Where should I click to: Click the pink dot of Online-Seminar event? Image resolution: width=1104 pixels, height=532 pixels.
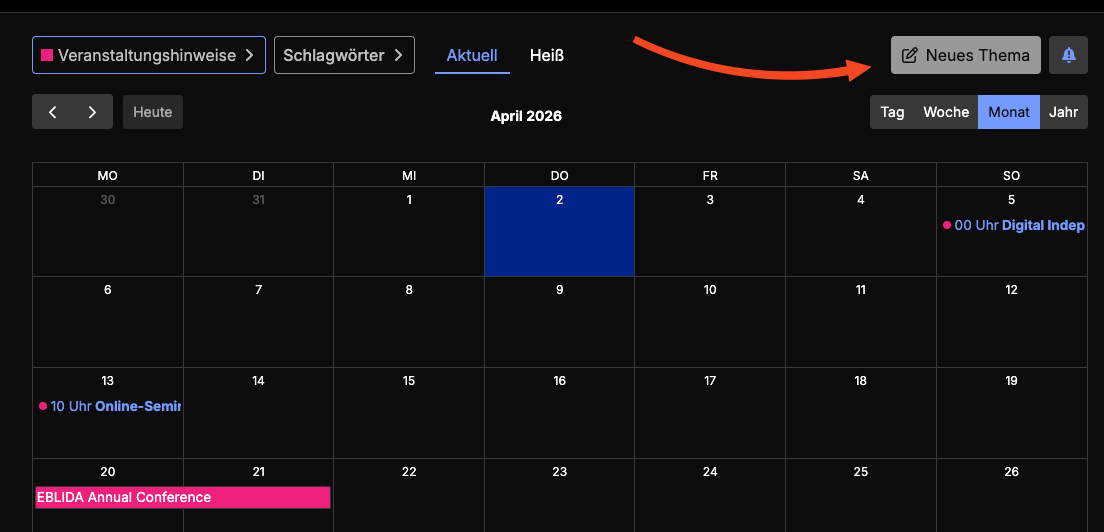(x=43, y=406)
